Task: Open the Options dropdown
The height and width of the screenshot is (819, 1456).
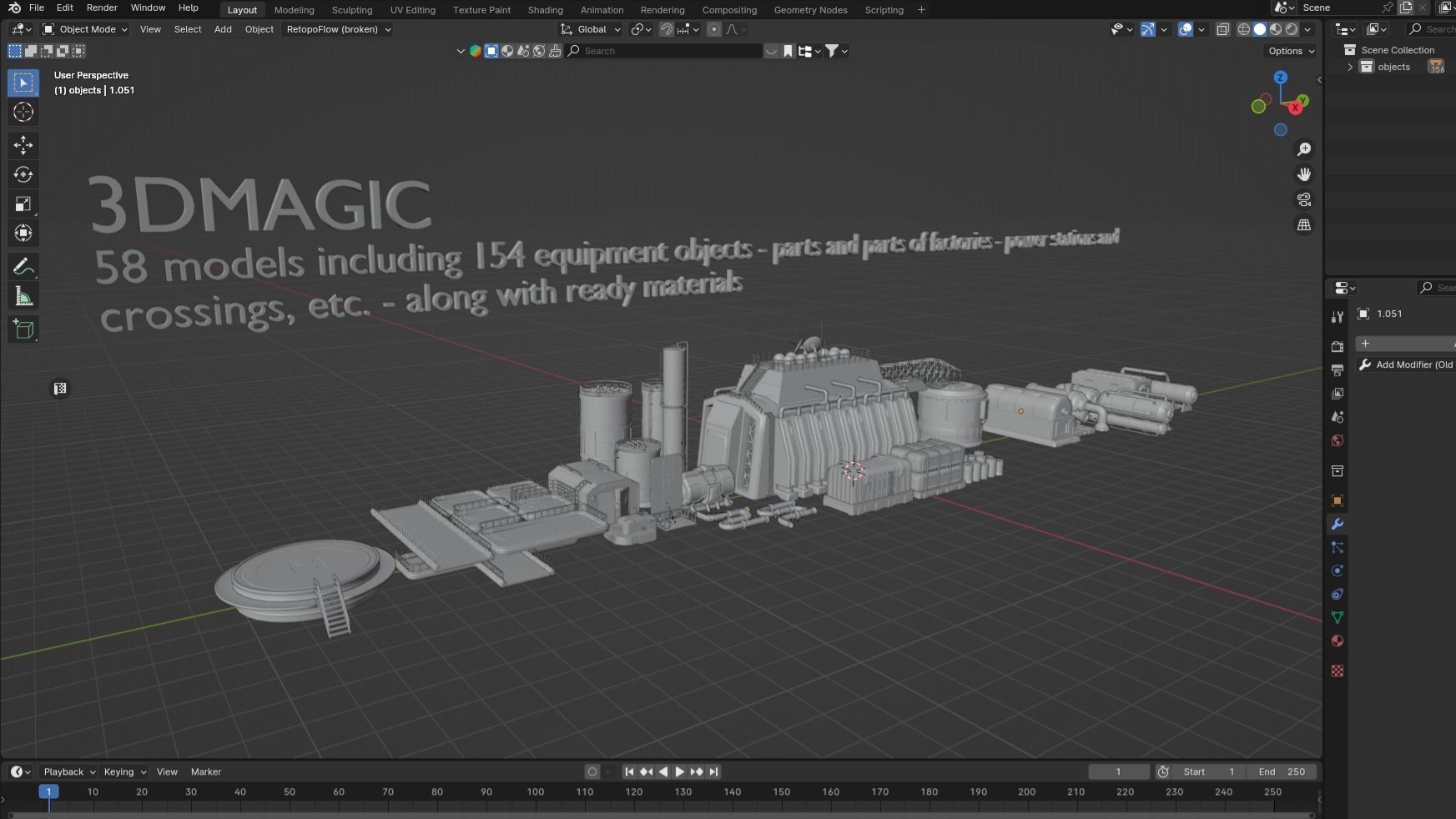Action: [x=1291, y=51]
